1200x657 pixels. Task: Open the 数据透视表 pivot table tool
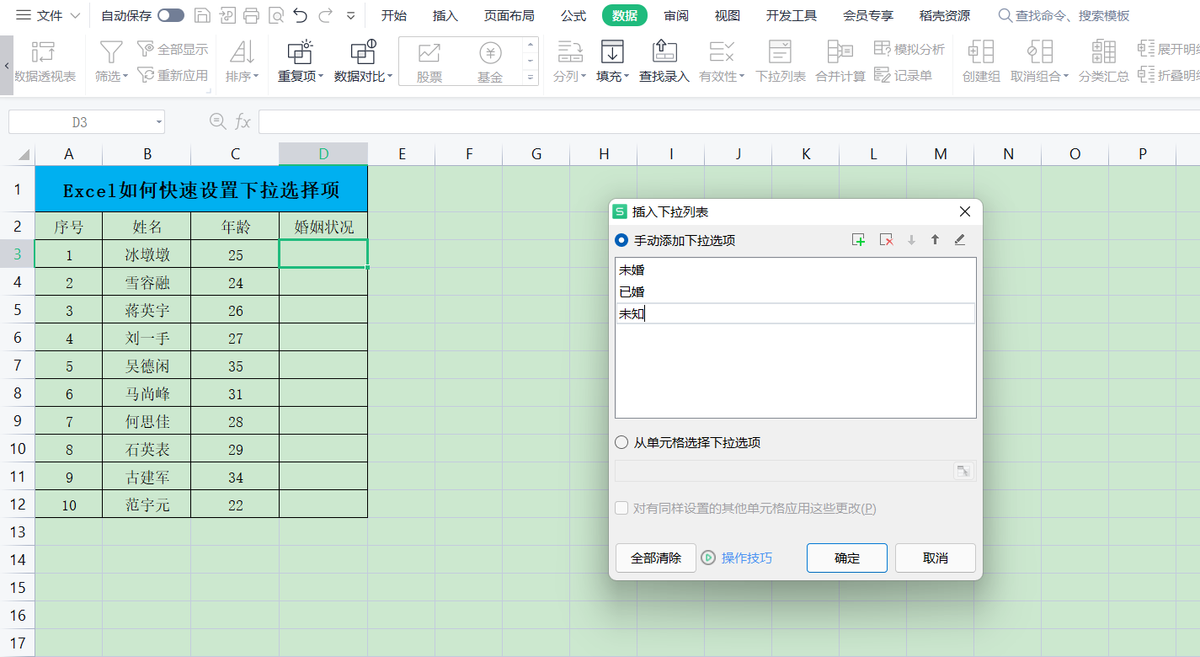point(45,62)
